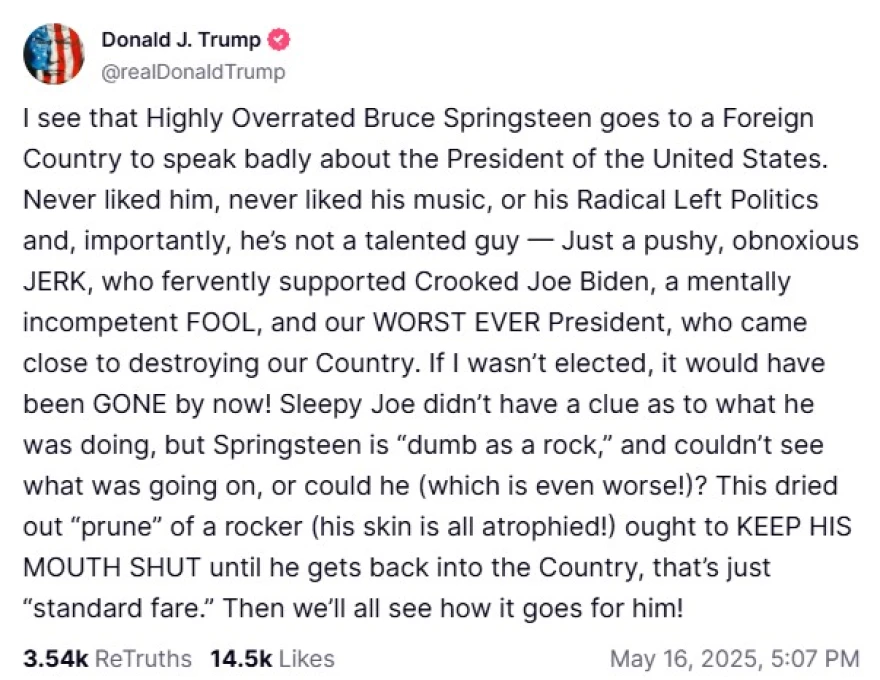Open the @realDonaldTrump handle link
This screenshot has width=880, height=680.
[x=193, y=72]
